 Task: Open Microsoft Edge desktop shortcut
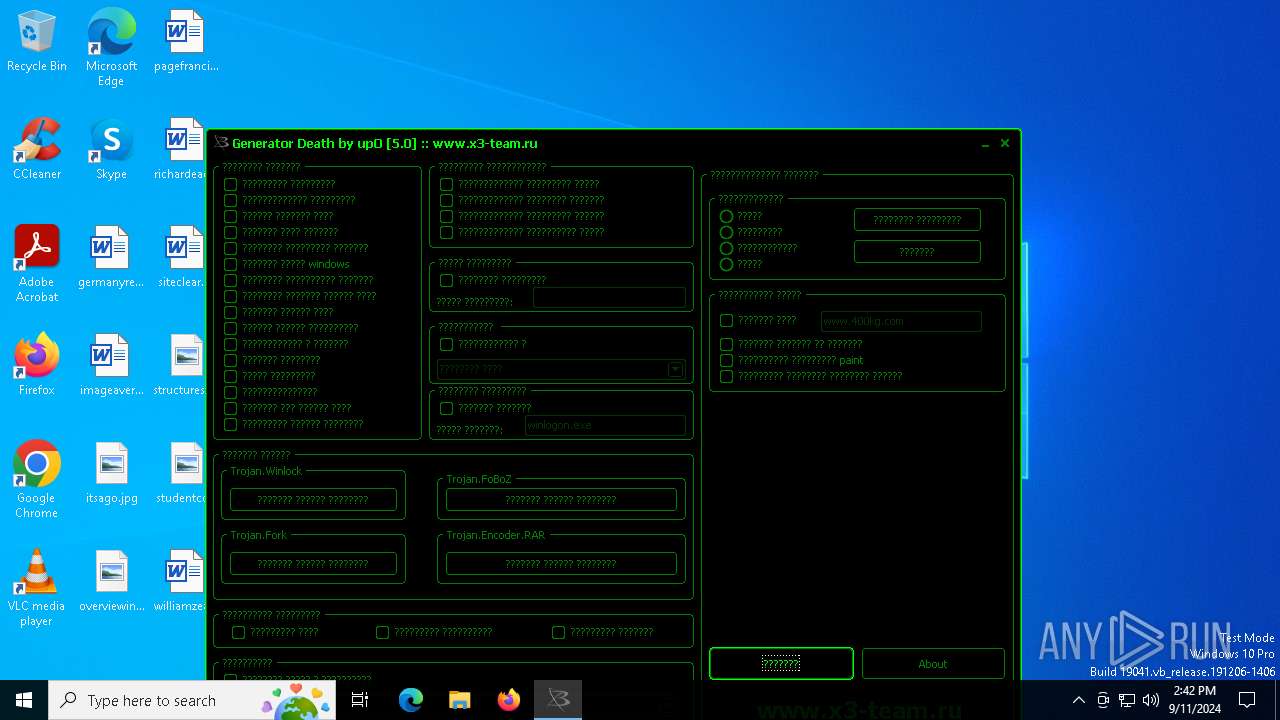111,48
